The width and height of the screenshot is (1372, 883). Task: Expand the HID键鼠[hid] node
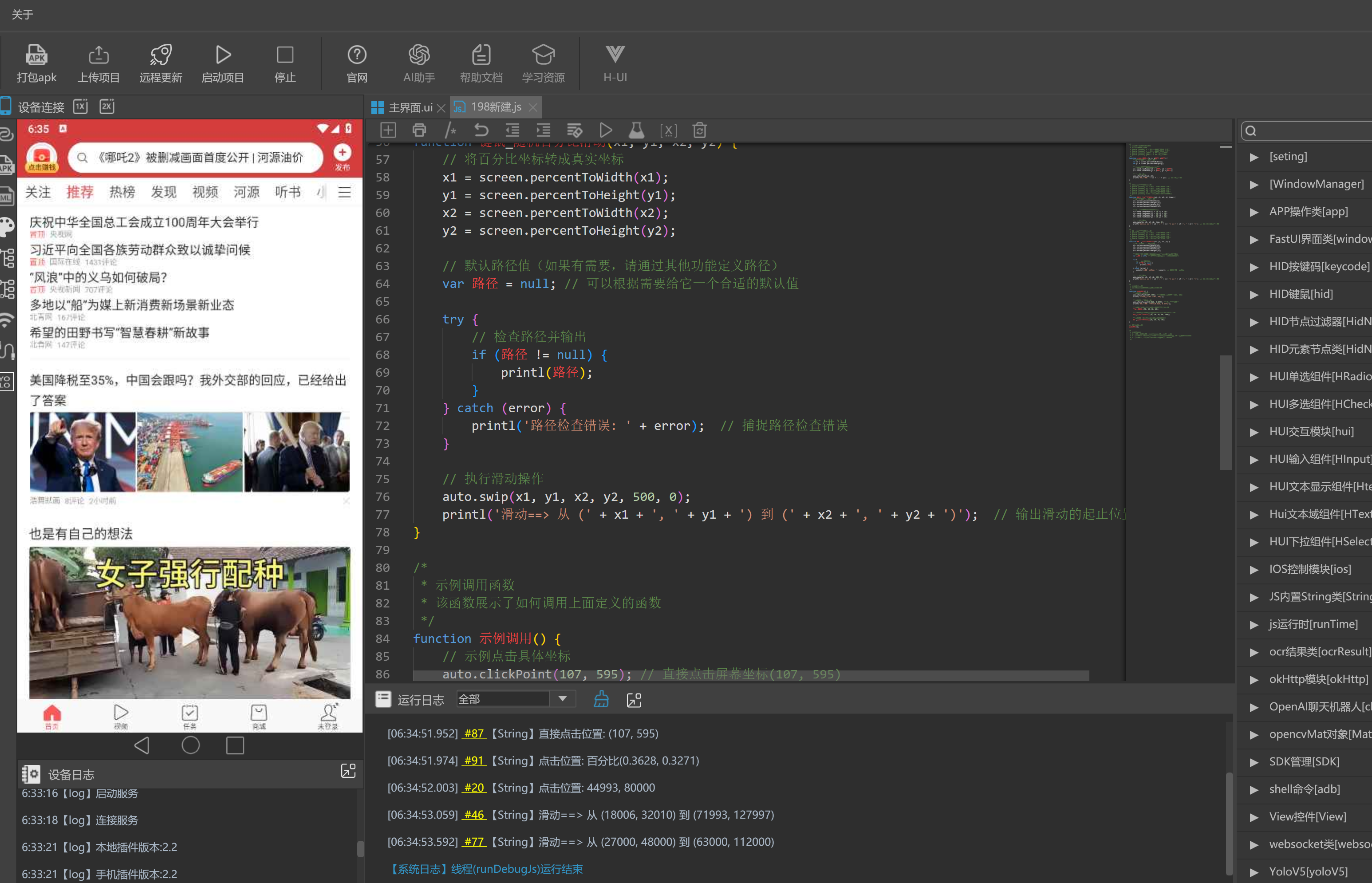[x=1255, y=294]
